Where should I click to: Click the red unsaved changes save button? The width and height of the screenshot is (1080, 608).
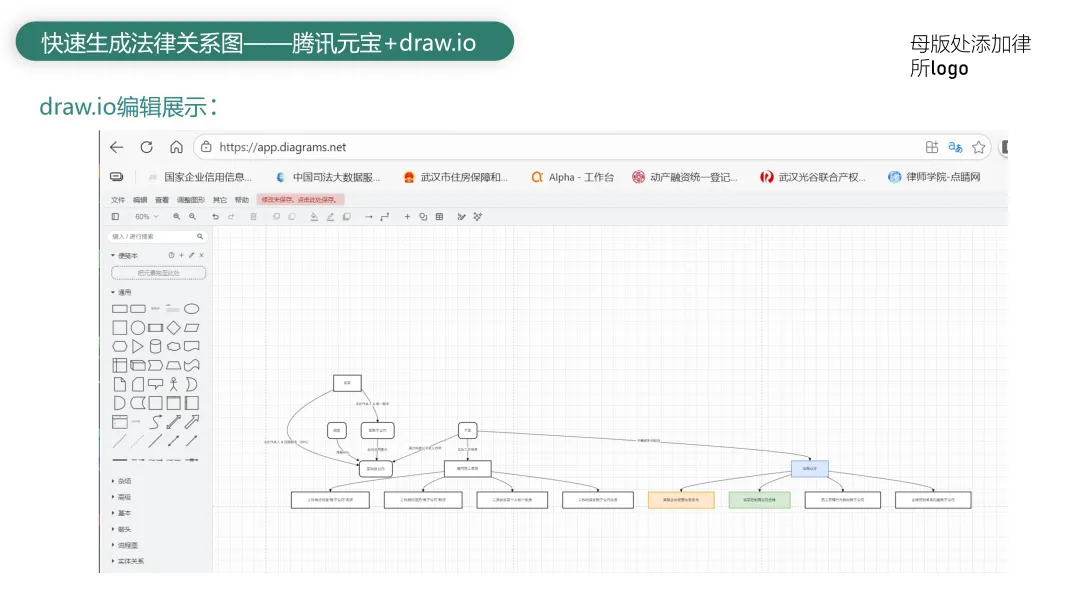tap(300, 200)
